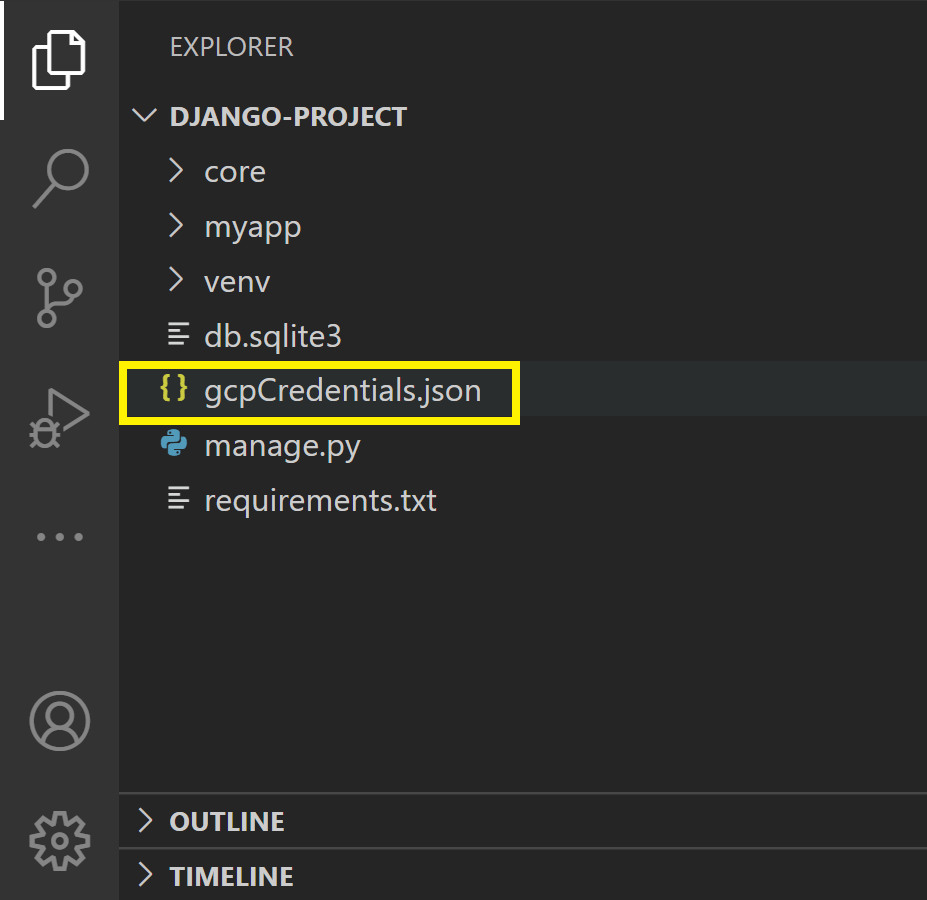The width and height of the screenshot is (927, 900).
Task: Click the EXPLORER panel header
Action: [231, 46]
